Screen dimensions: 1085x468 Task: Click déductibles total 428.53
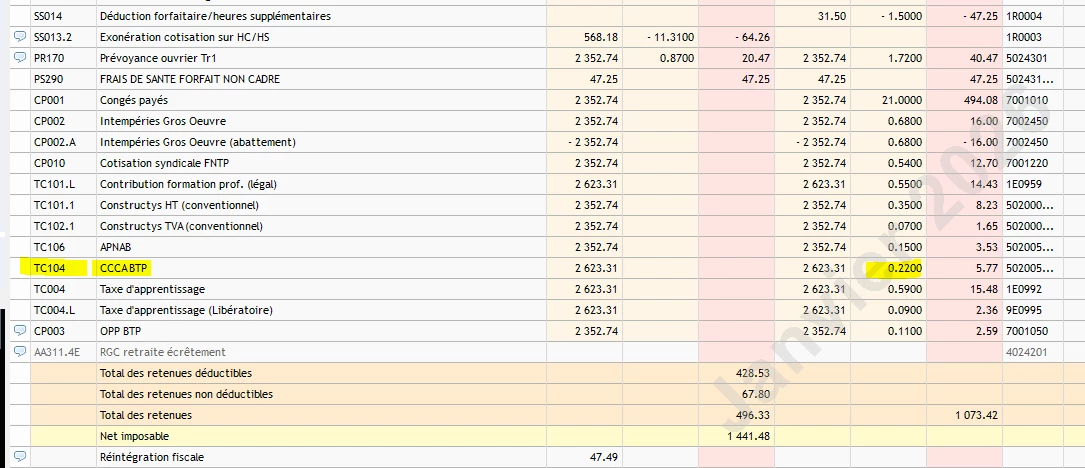(x=754, y=373)
